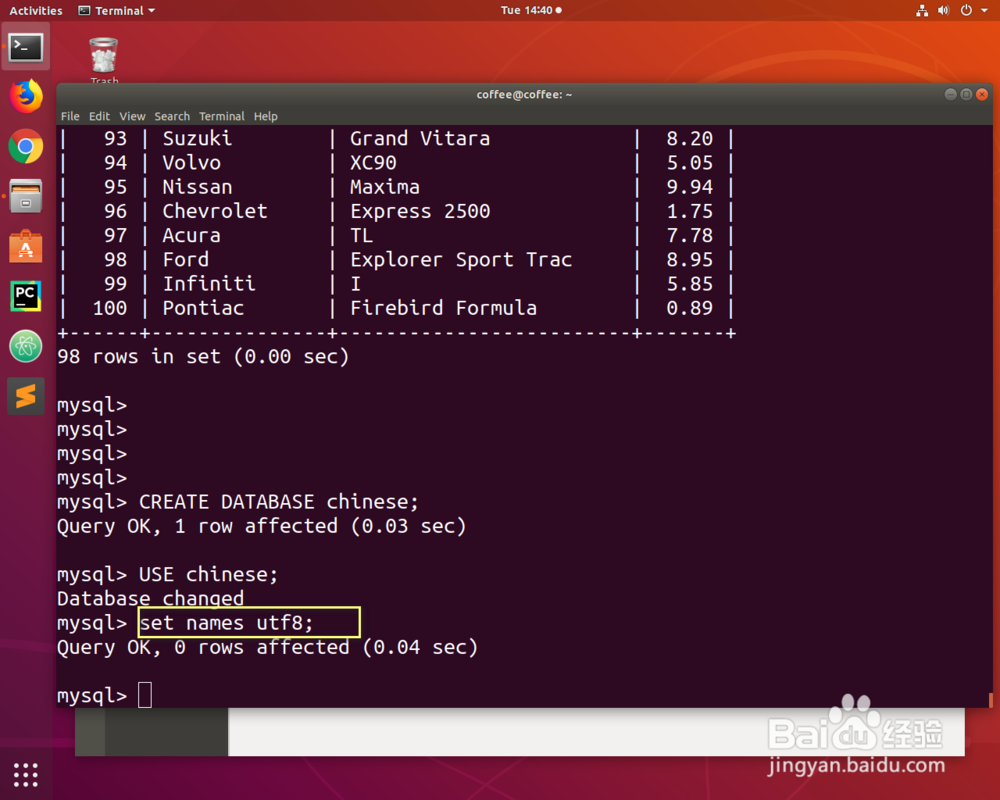Launch Sublime Text from the dock
The height and width of the screenshot is (800, 1000).
(26, 396)
